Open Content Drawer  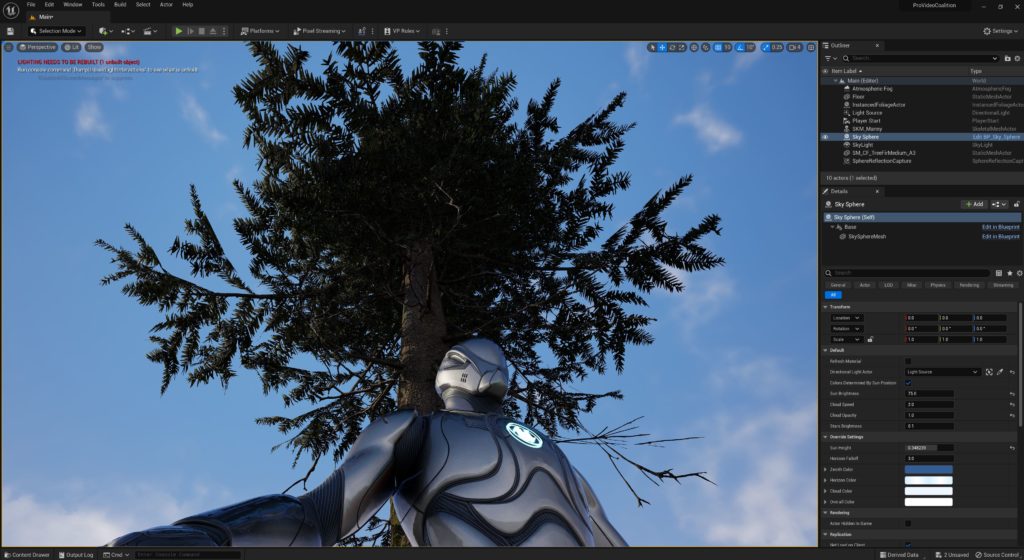pos(27,555)
